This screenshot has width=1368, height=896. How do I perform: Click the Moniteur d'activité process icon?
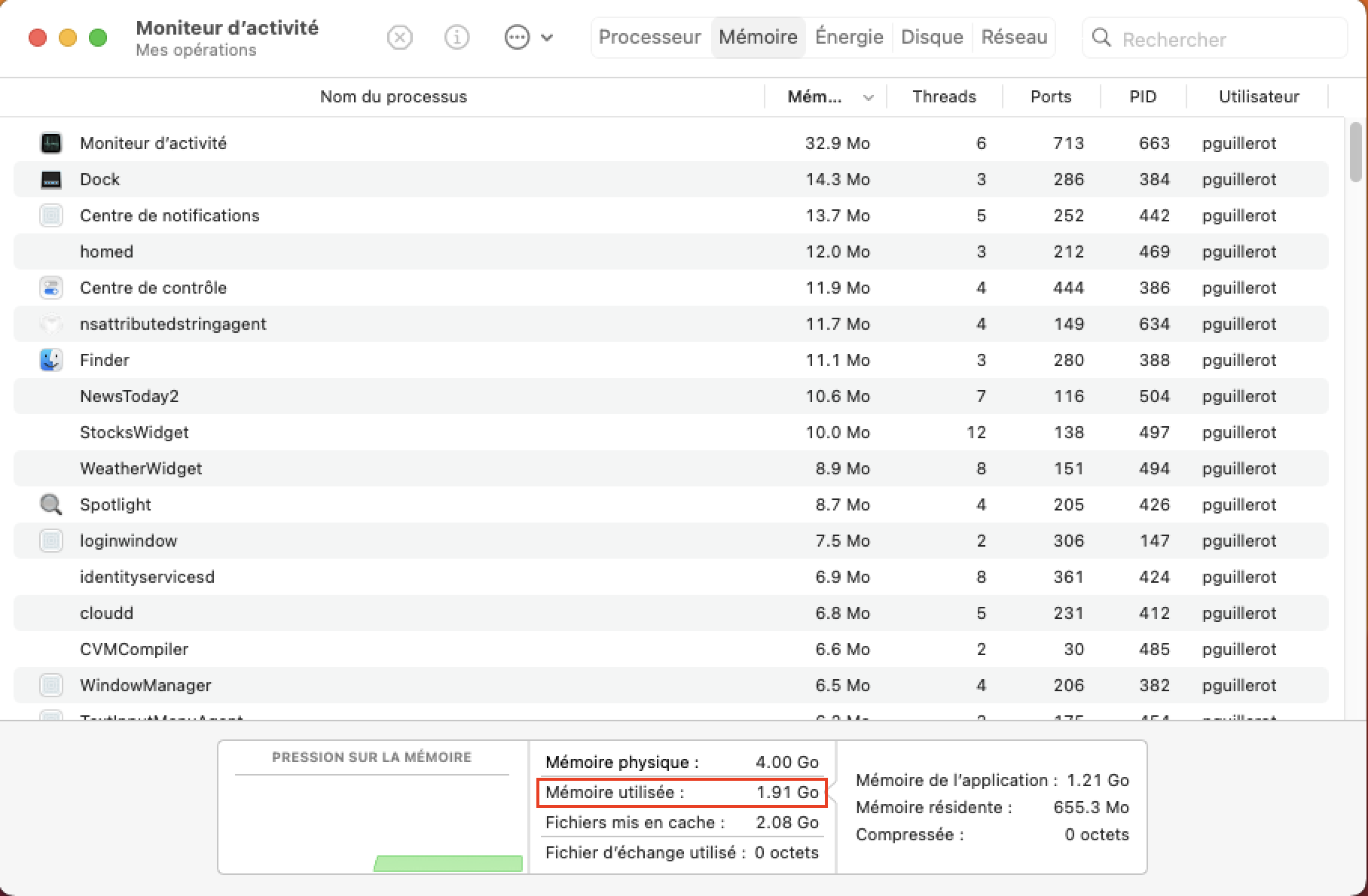click(50, 143)
